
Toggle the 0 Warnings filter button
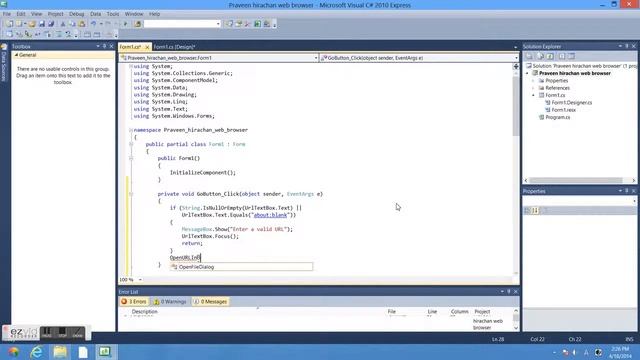pyautogui.click(x=170, y=302)
